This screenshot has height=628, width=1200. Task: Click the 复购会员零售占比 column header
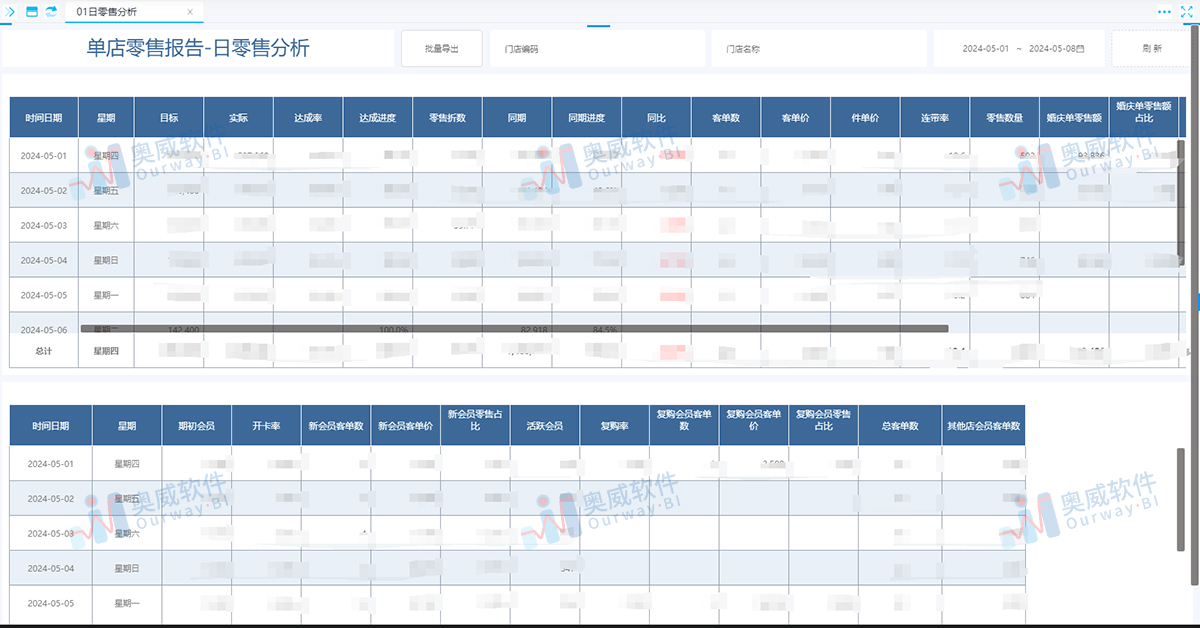click(x=823, y=425)
